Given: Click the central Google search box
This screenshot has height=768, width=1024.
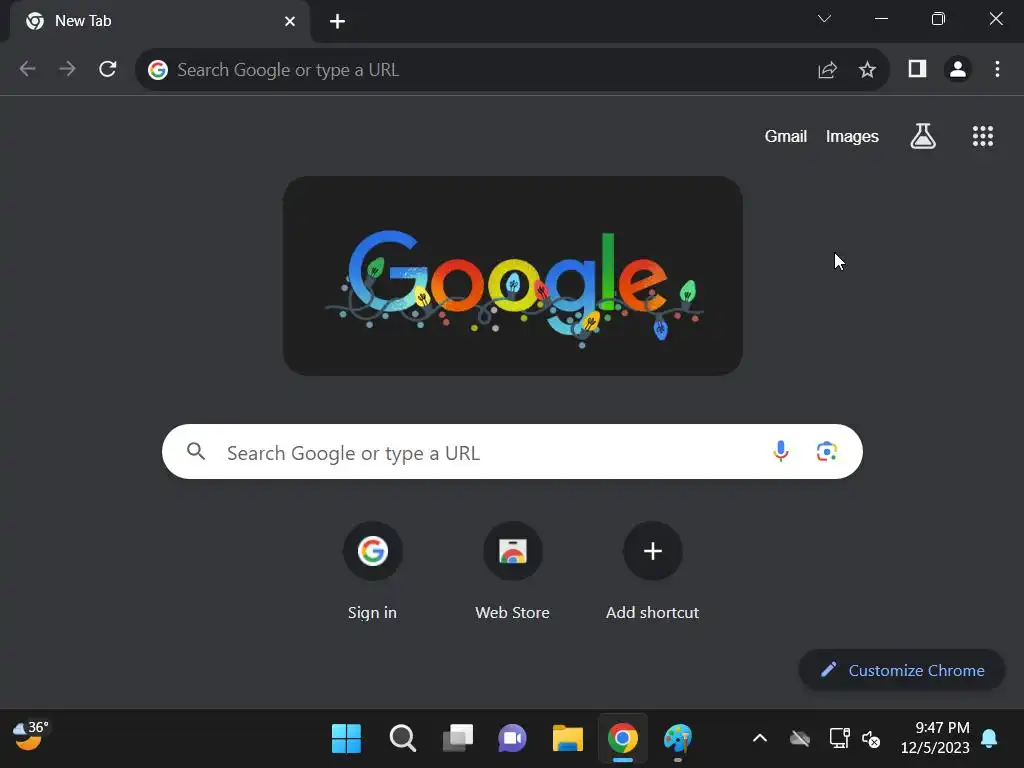Looking at the screenshot, I should (512, 452).
